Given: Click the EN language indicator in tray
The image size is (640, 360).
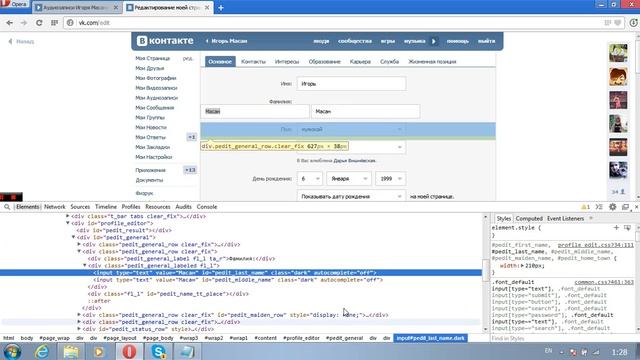Looking at the screenshot, I should click(x=548, y=351).
